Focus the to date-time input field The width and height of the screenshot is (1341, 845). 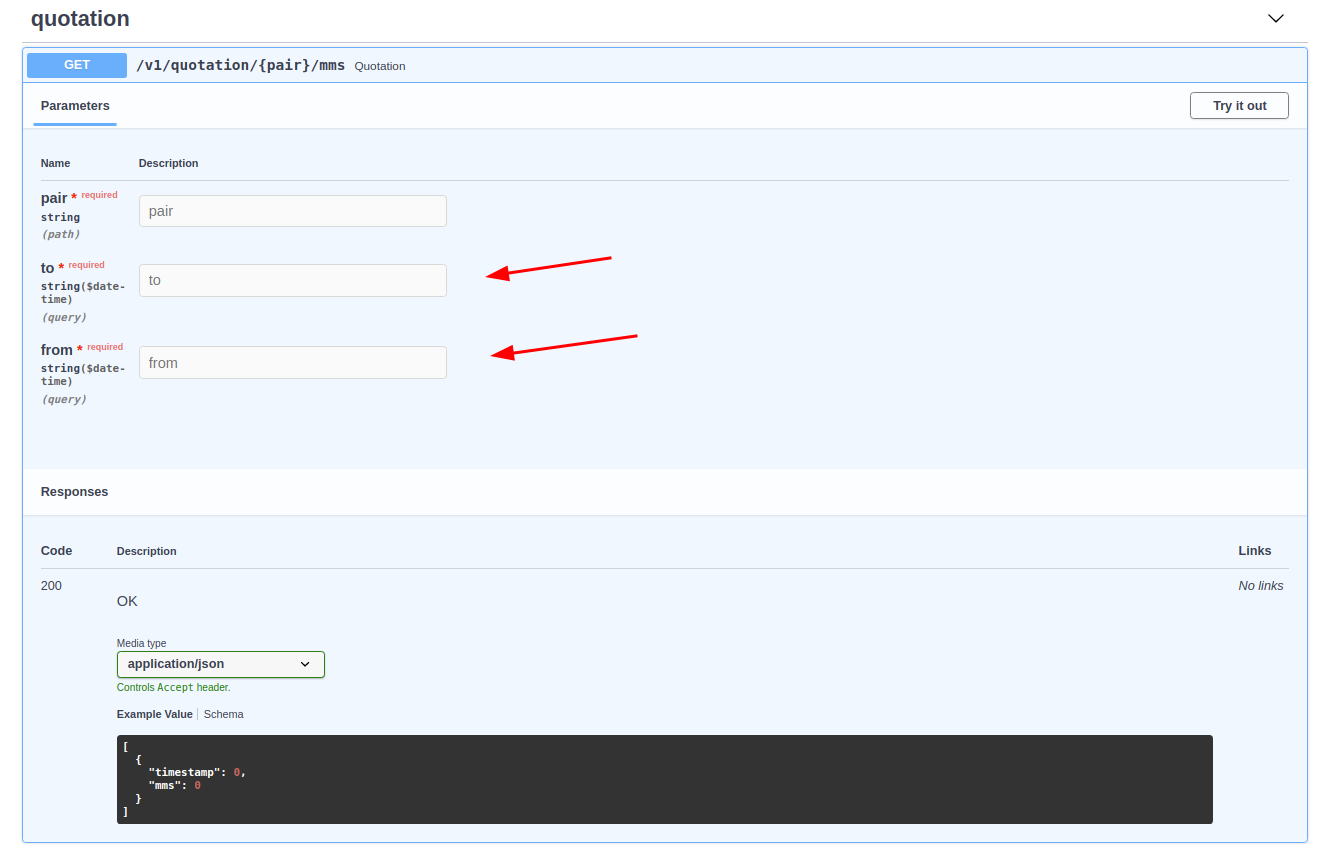click(293, 280)
